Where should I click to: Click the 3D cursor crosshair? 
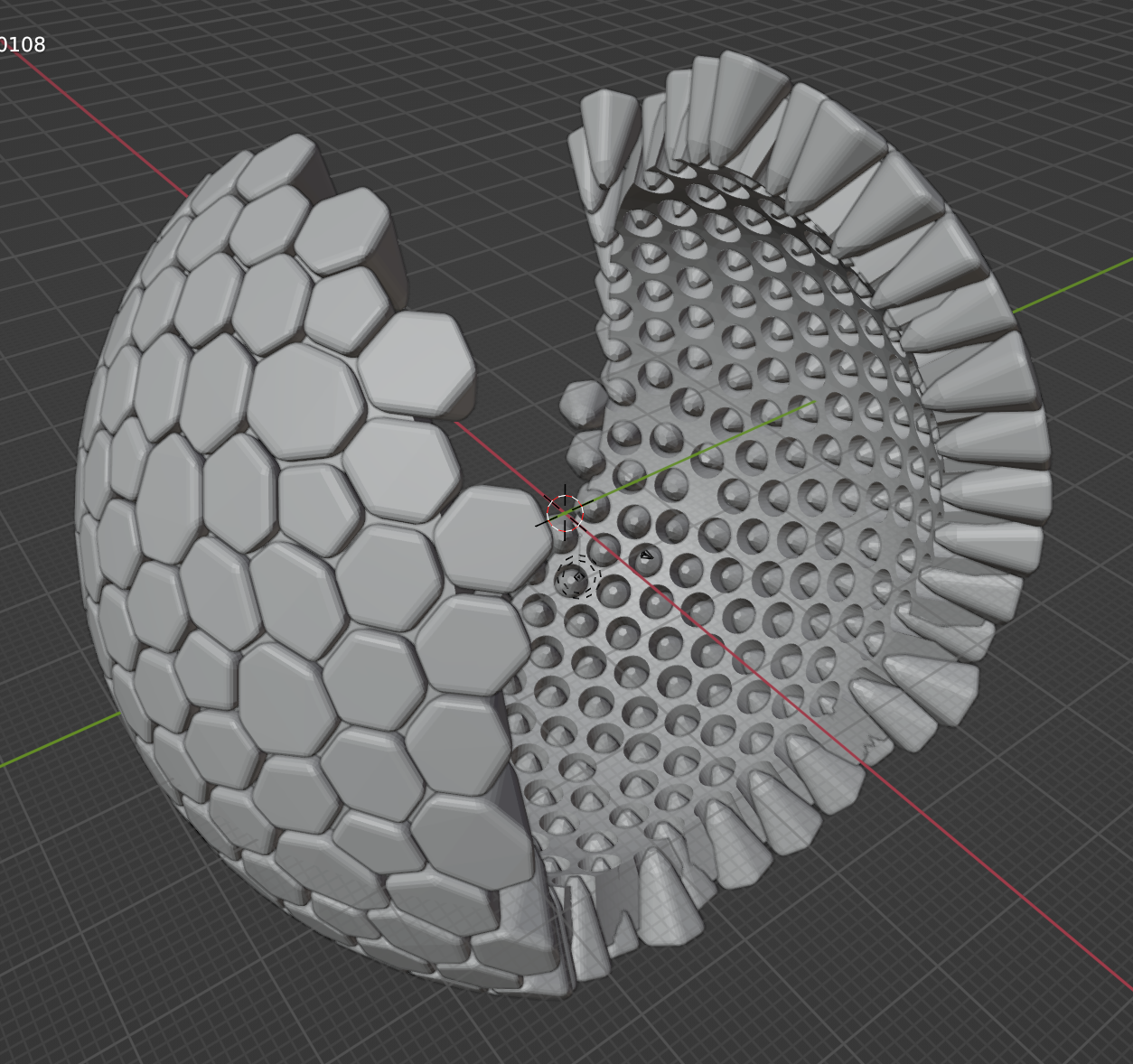click(x=565, y=512)
